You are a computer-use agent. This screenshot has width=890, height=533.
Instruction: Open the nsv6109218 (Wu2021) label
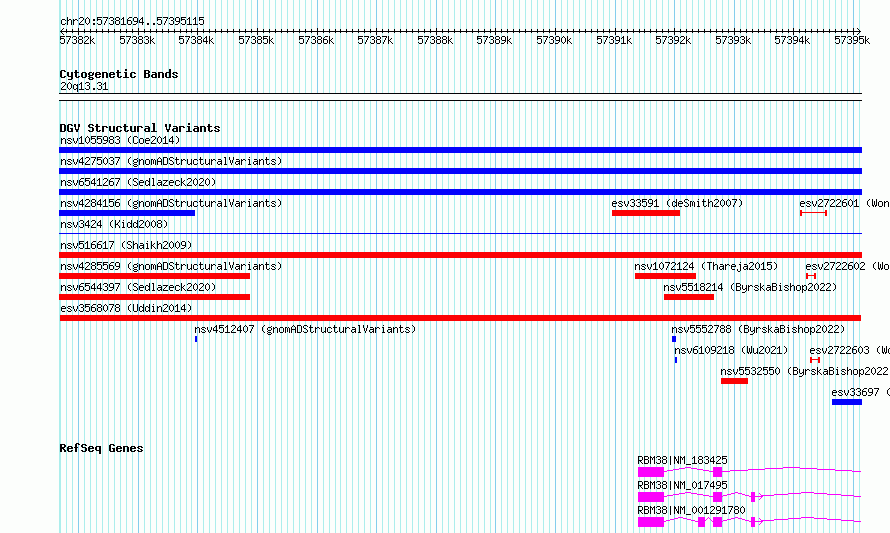732,350
